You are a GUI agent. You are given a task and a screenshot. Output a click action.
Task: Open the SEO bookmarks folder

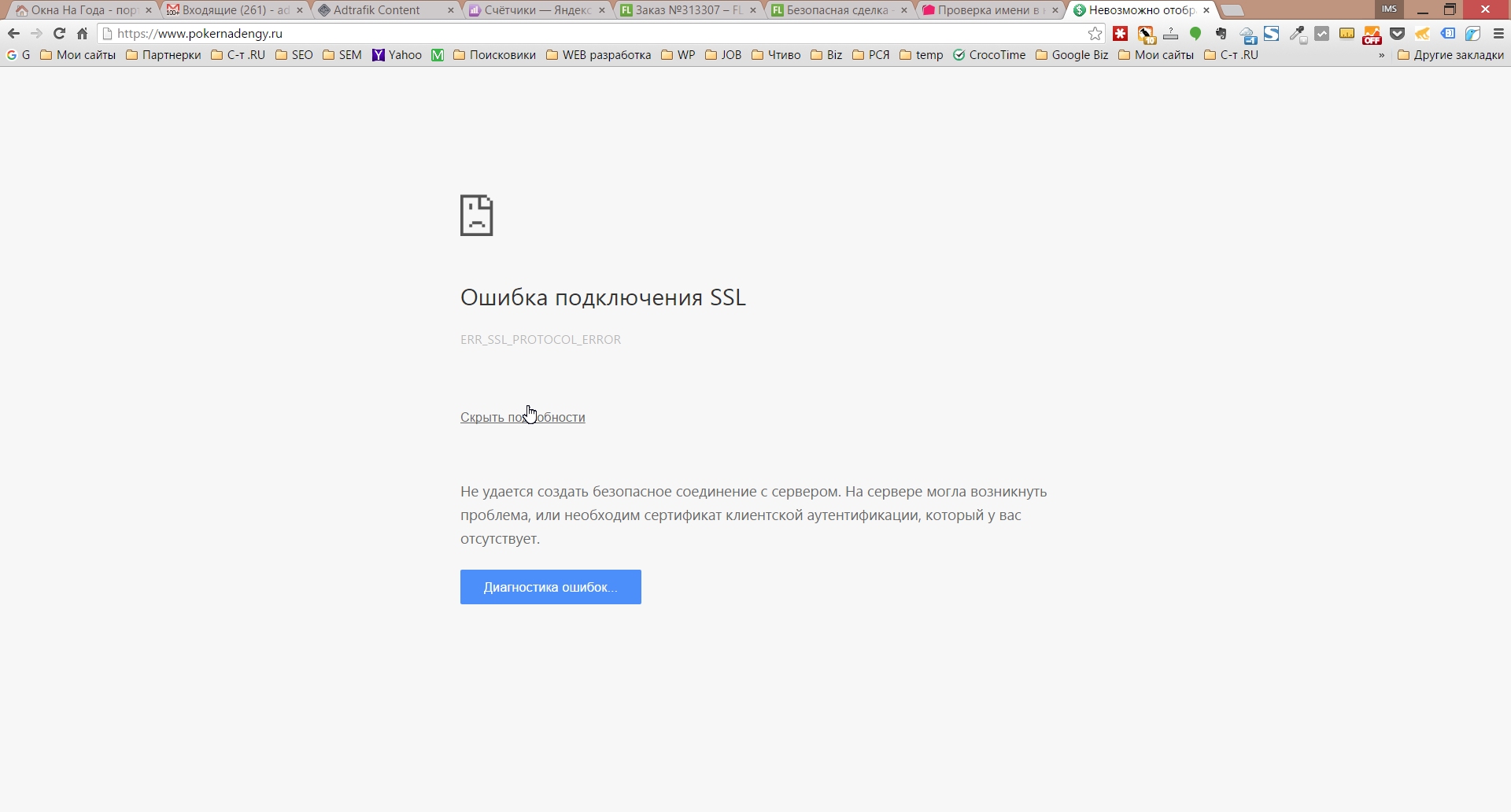tap(294, 55)
